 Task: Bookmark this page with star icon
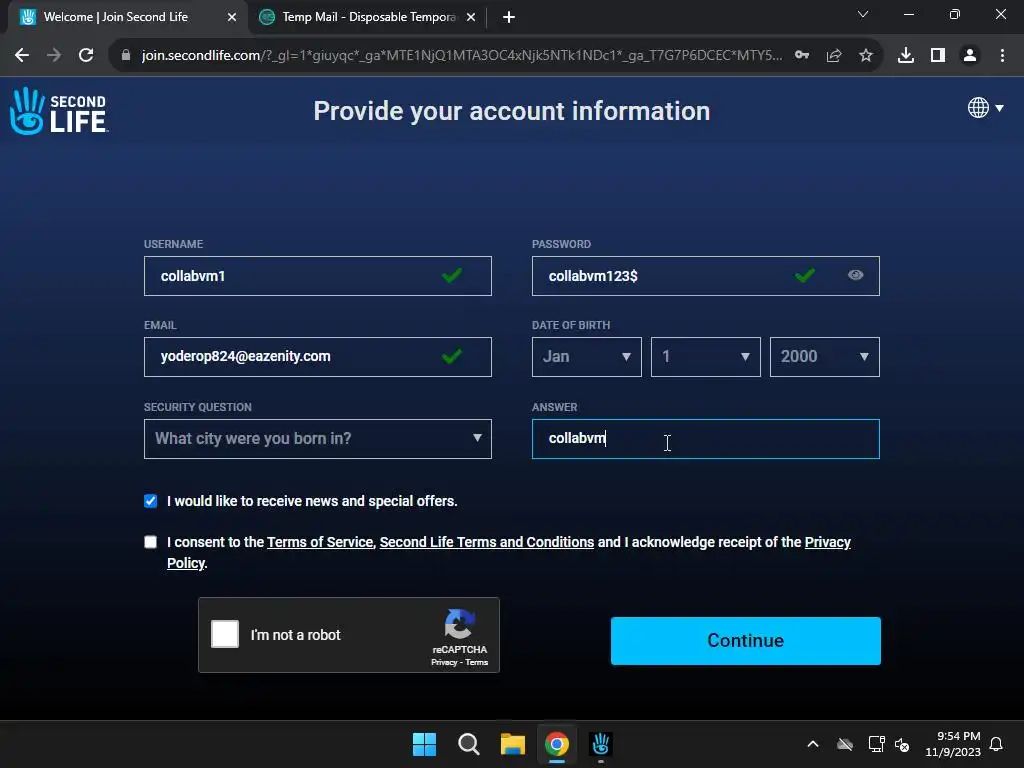(x=866, y=56)
